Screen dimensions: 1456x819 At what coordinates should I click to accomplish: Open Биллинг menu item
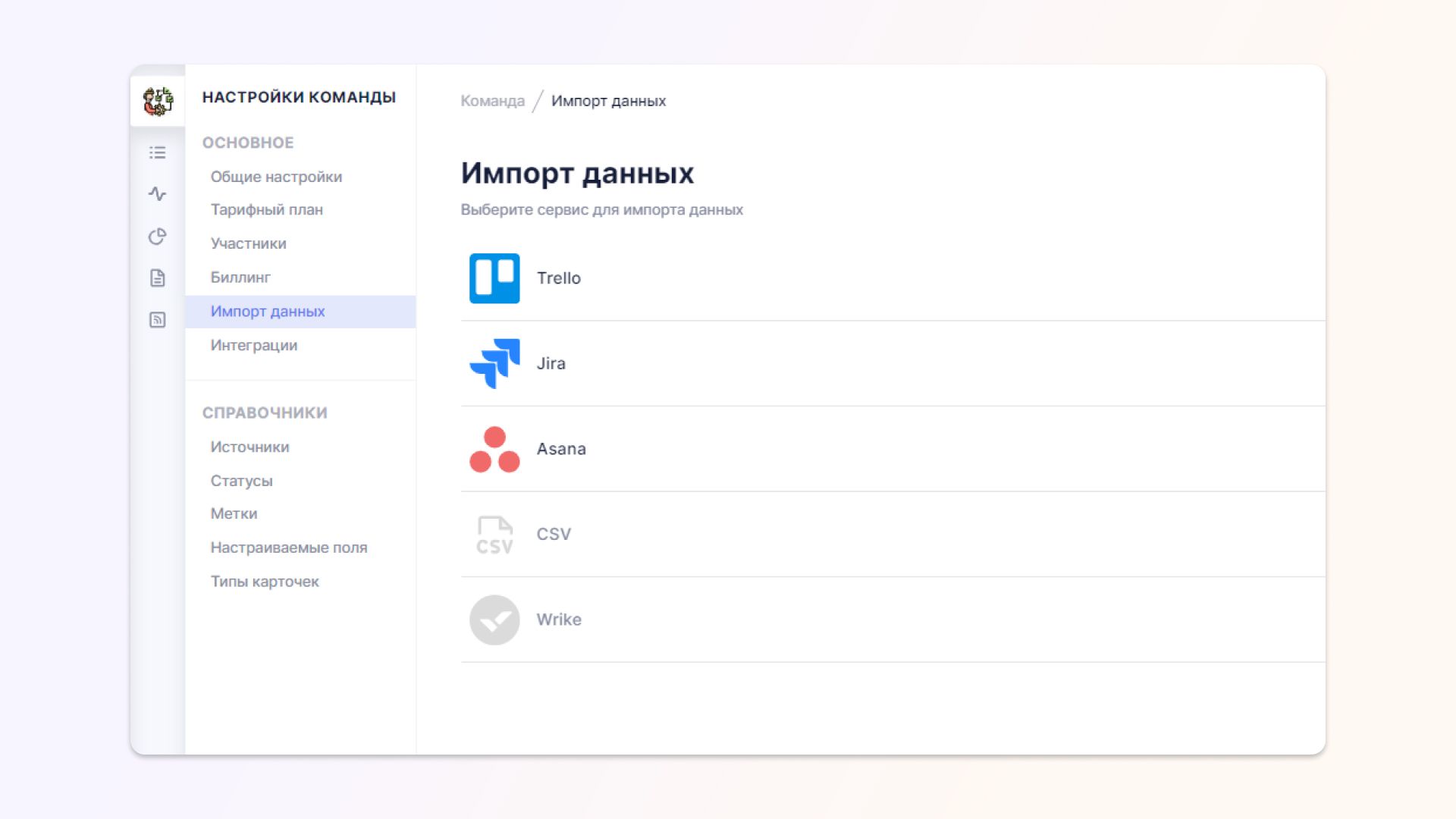click(240, 278)
